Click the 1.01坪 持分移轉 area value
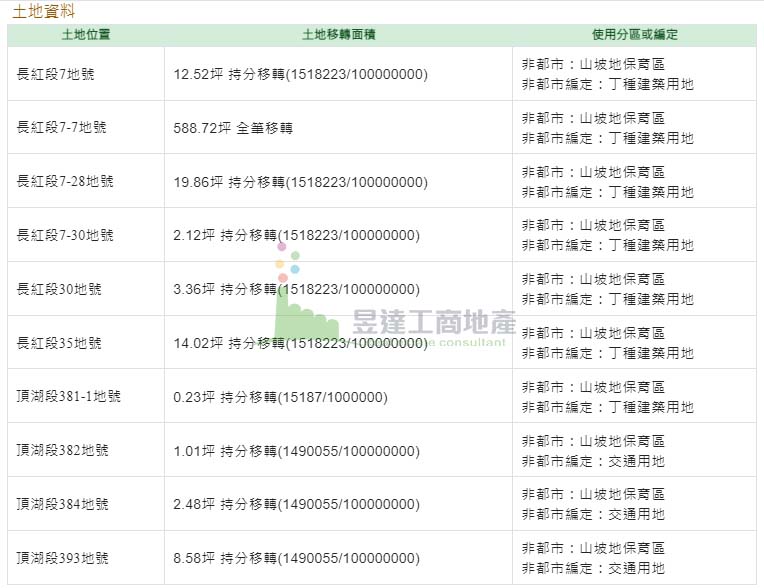This screenshot has width=764, height=588. pyautogui.click(x=297, y=452)
